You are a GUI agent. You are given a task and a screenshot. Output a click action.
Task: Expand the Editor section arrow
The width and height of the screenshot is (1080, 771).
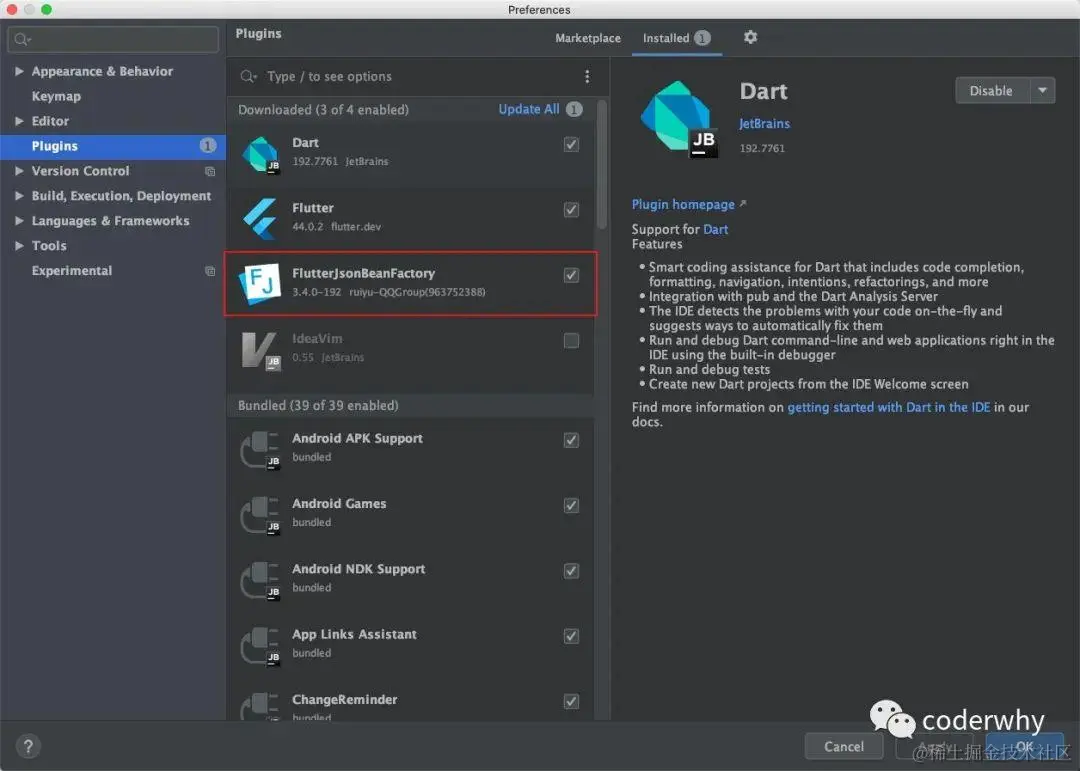[x=19, y=121]
